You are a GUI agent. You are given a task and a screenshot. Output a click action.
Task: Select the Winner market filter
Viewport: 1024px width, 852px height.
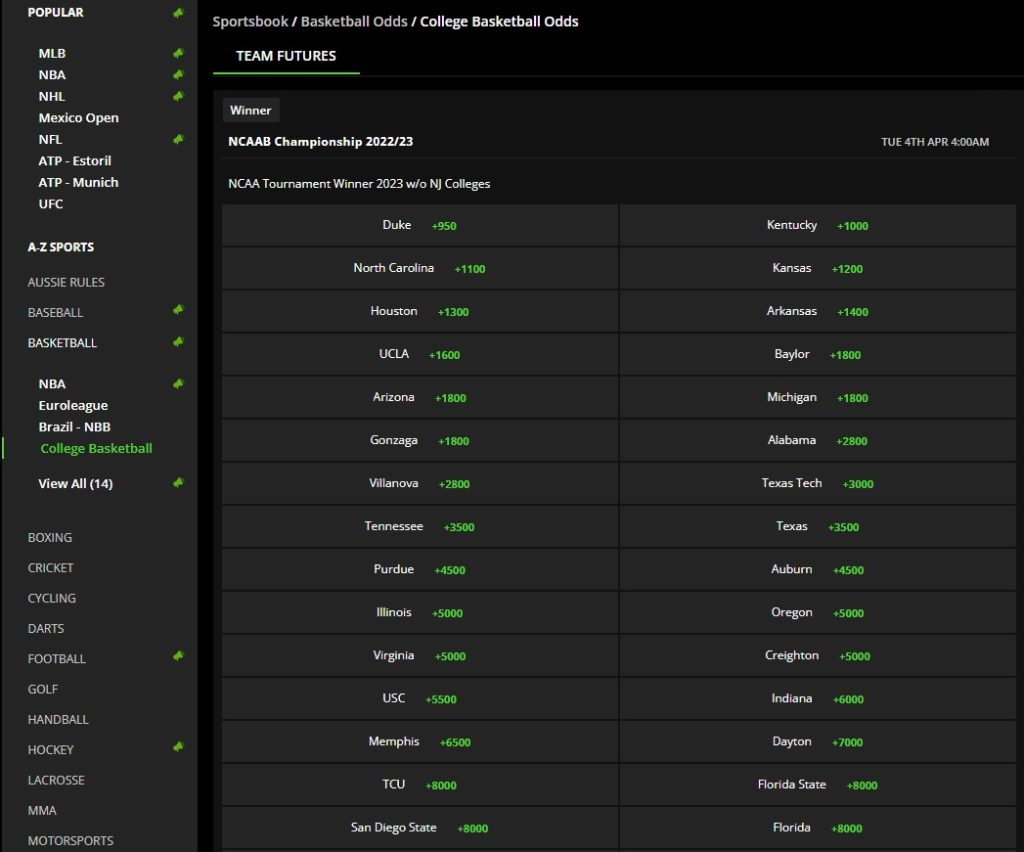pos(250,110)
